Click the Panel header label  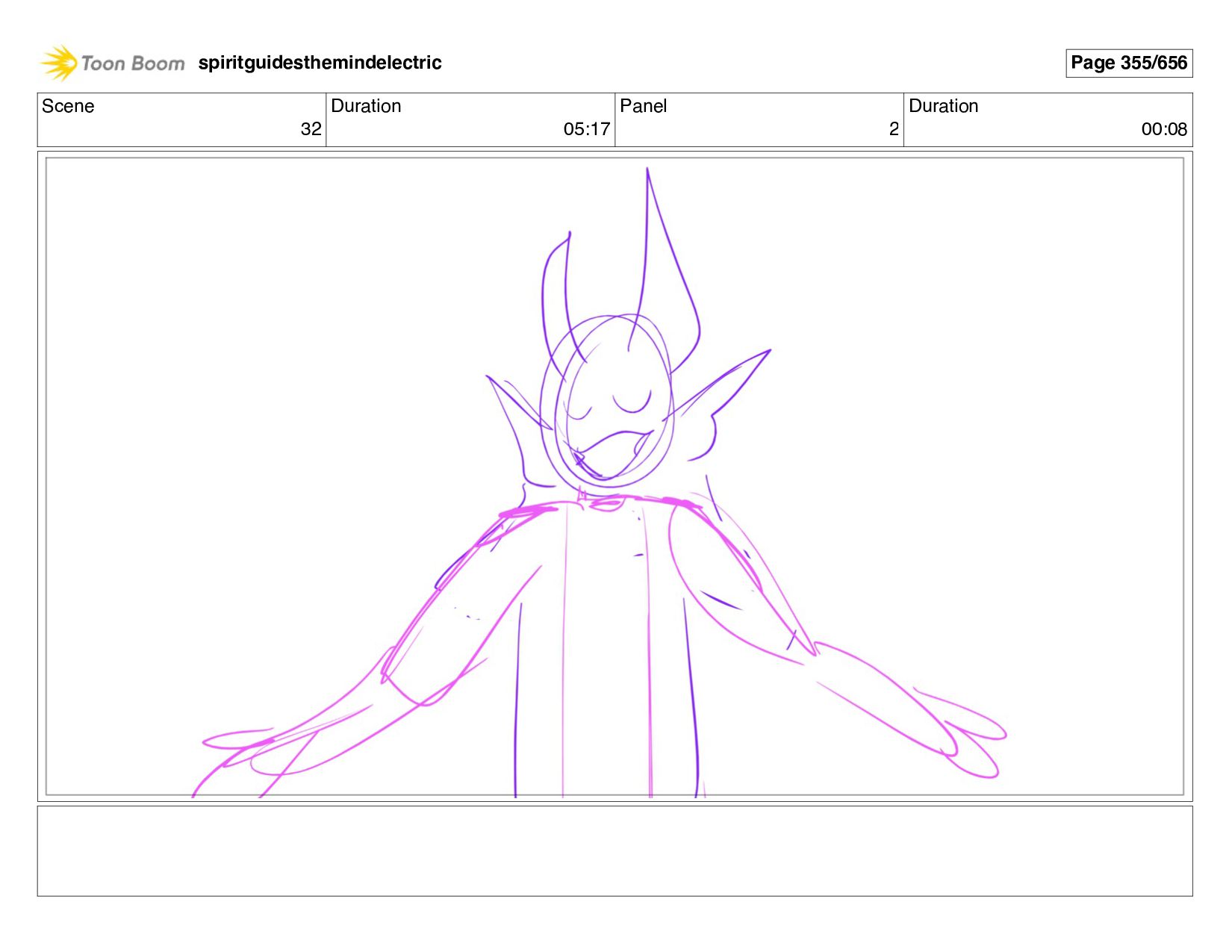[x=643, y=106]
